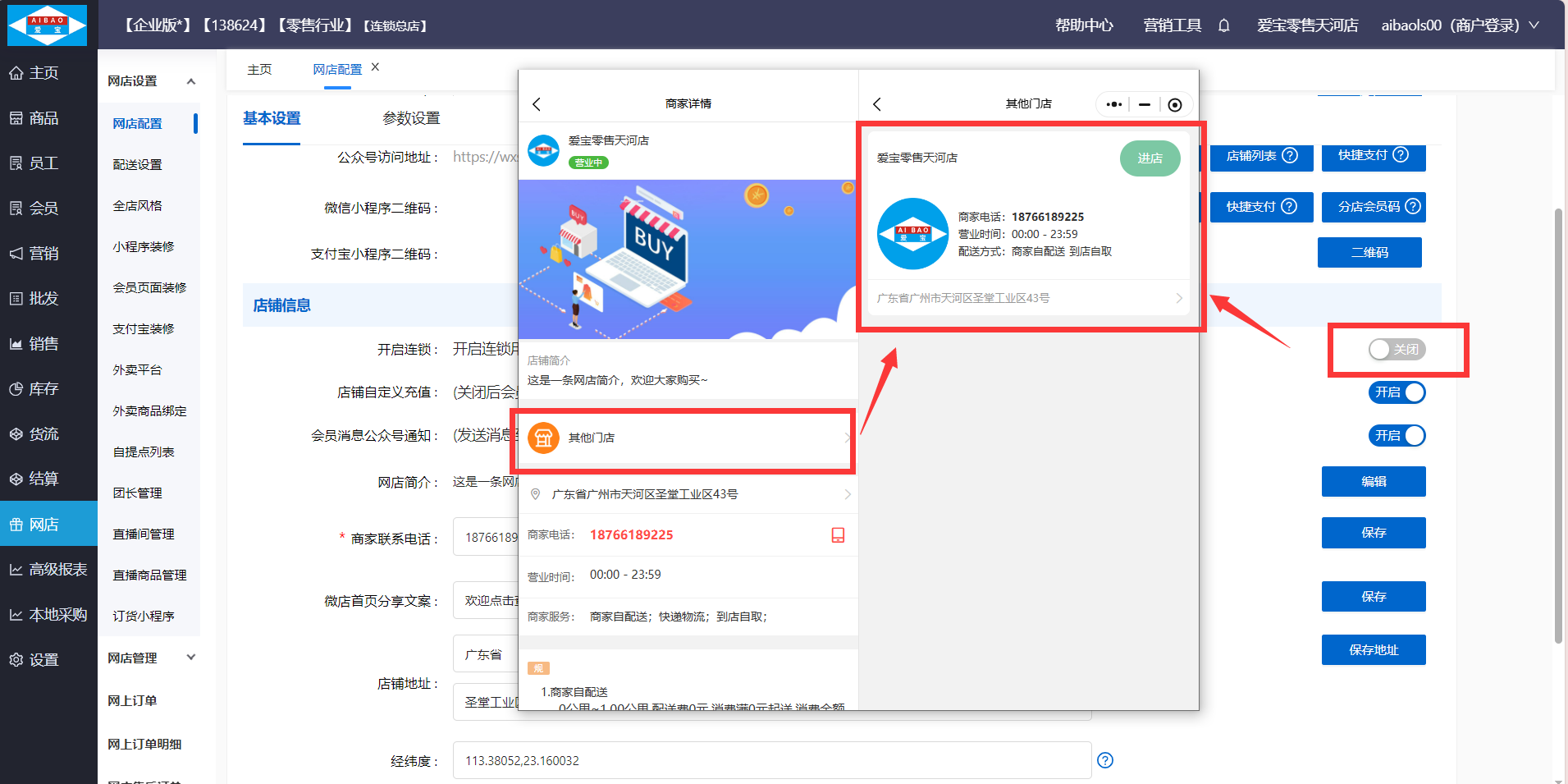
Task: Click the 保存地址 button
Action: coord(1373,649)
